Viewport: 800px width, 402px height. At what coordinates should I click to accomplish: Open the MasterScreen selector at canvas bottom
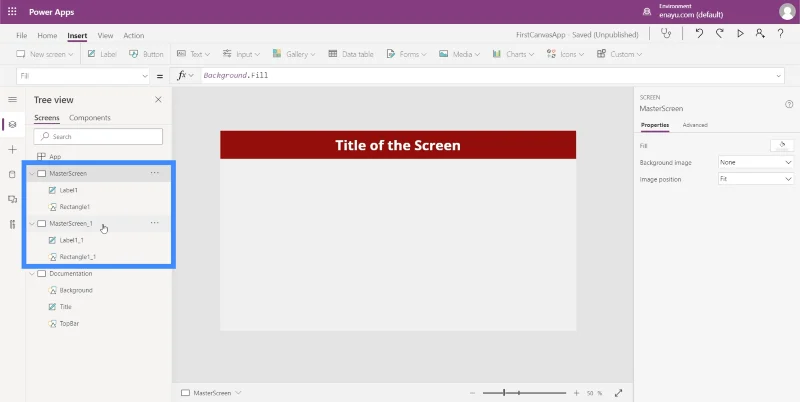211,393
